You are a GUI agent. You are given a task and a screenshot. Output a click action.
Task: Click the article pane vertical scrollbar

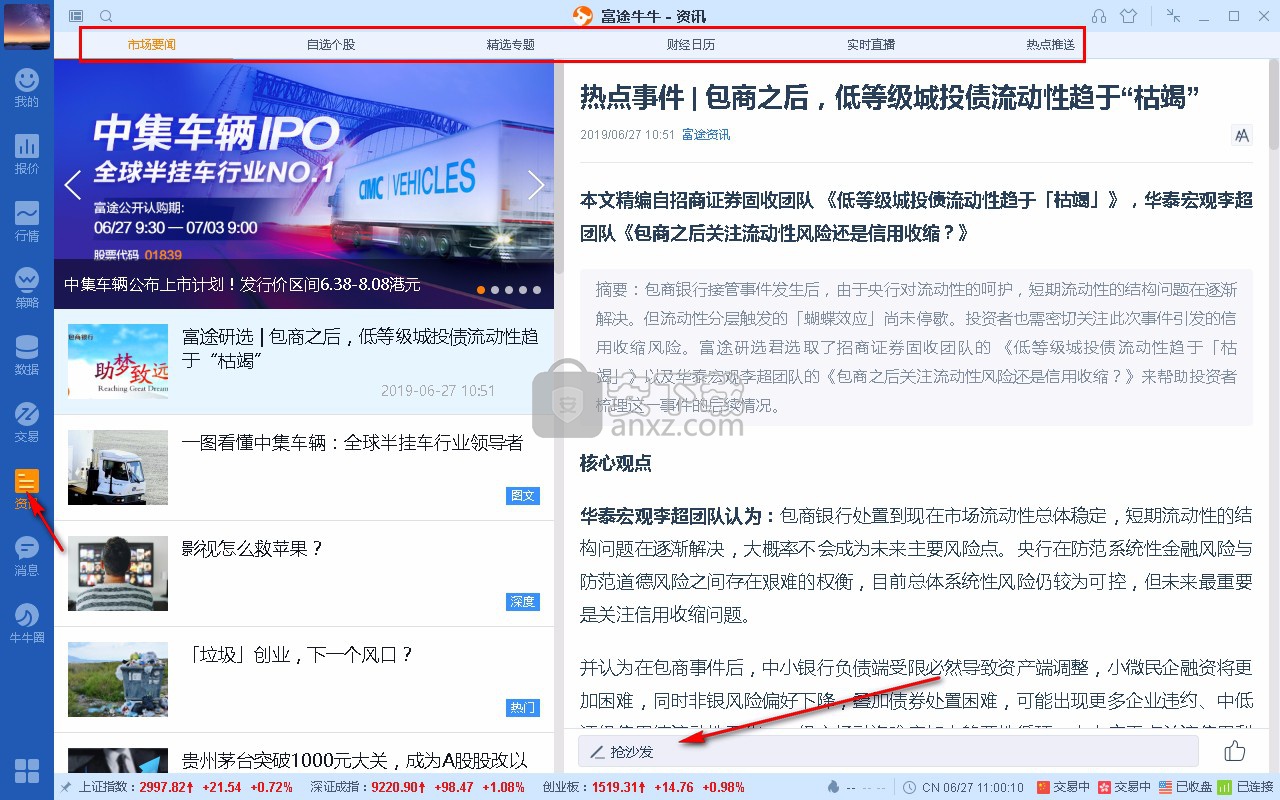1273,105
